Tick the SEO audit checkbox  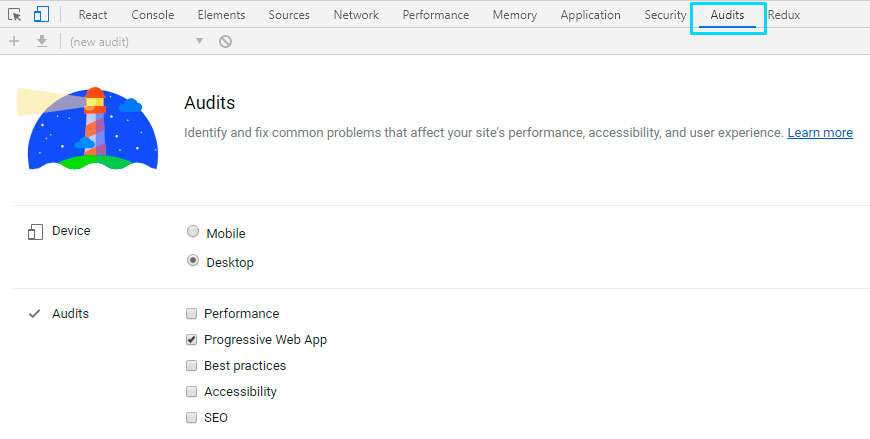[x=192, y=418]
